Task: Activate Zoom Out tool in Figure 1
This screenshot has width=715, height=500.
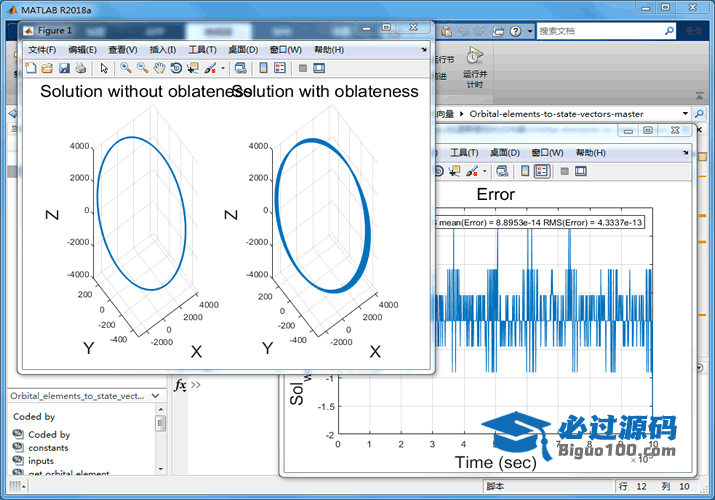Action: [x=143, y=68]
